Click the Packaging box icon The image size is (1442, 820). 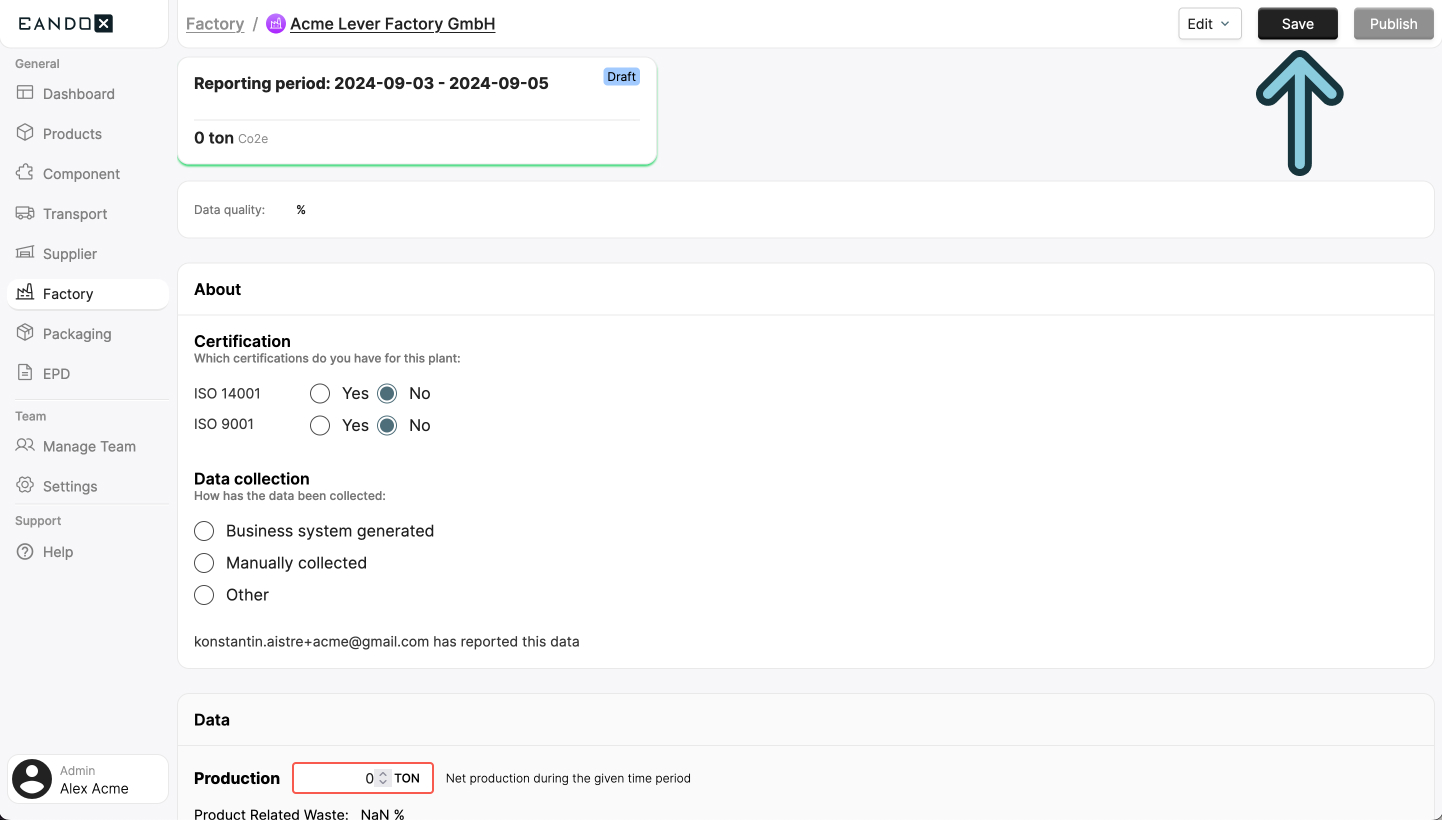point(25,333)
